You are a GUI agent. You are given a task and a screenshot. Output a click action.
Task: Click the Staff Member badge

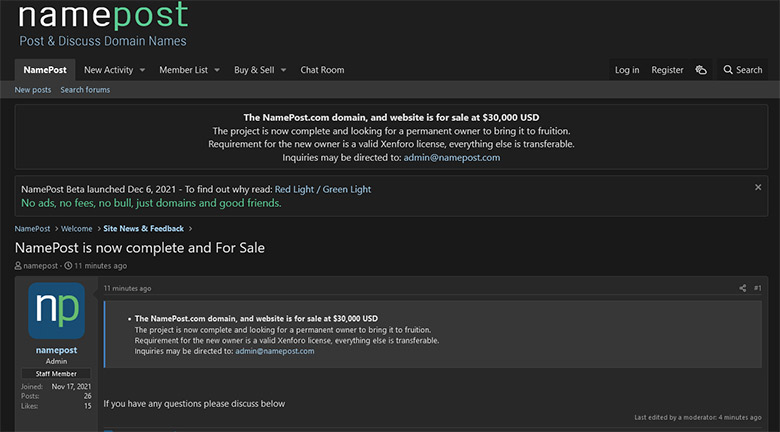pyautogui.click(x=56, y=374)
